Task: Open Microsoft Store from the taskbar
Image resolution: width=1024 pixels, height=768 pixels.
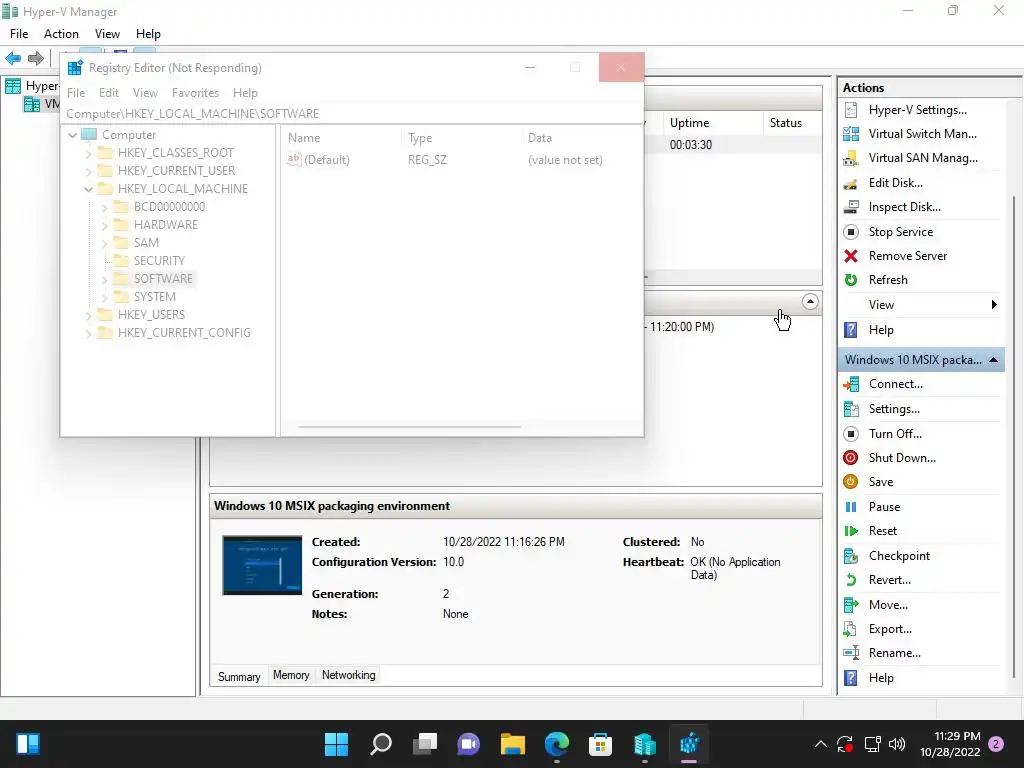Action: [x=600, y=744]
